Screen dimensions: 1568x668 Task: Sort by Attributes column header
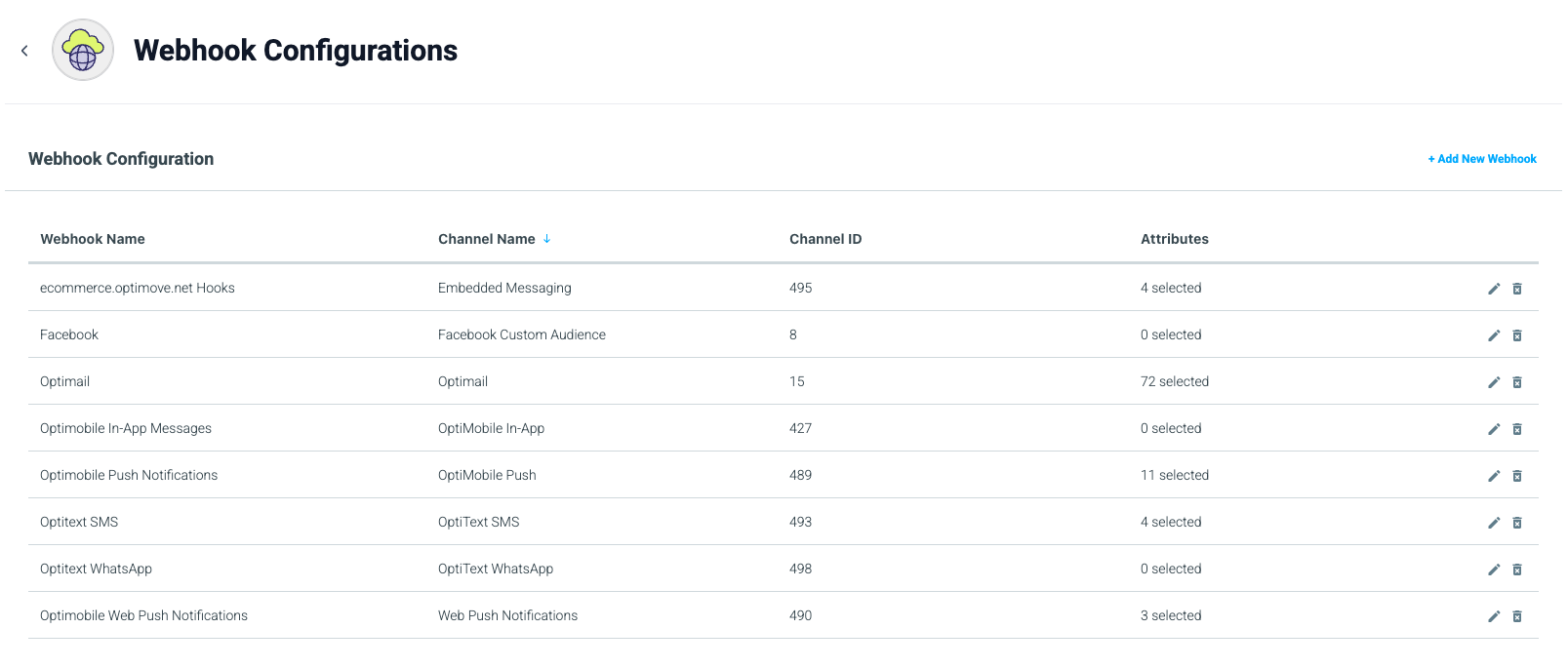tap(1175, 239)
